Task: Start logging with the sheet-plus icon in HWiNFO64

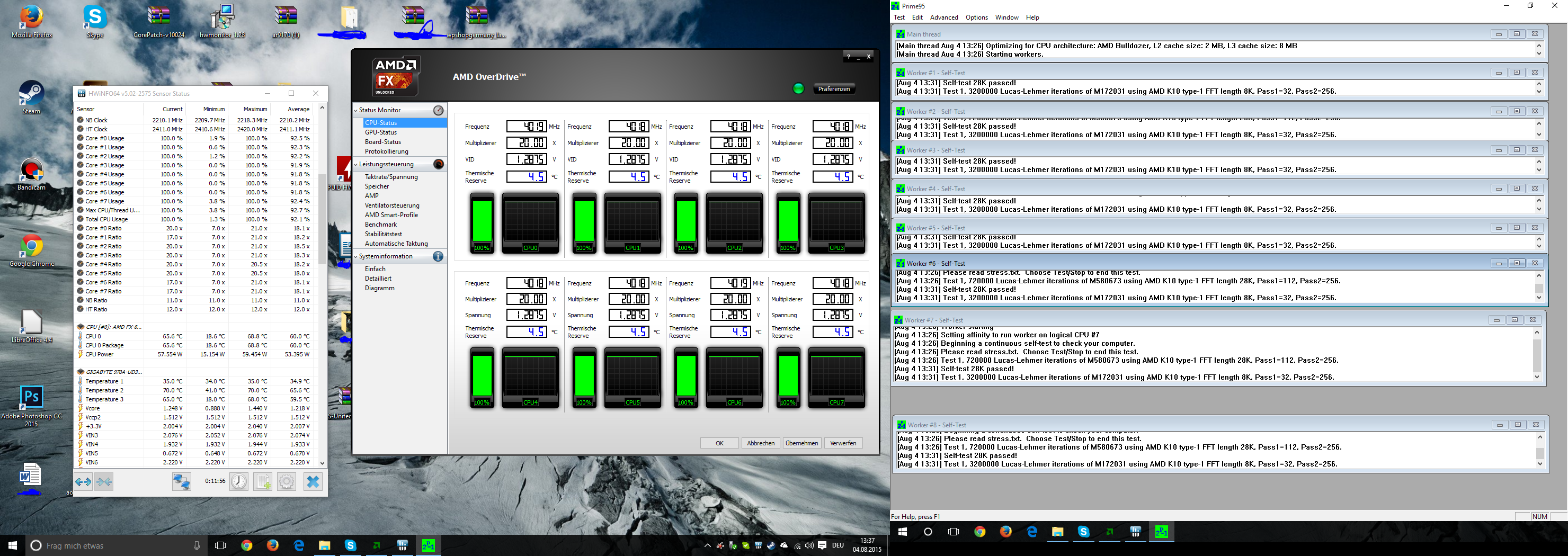Action: tap(263, 482)
